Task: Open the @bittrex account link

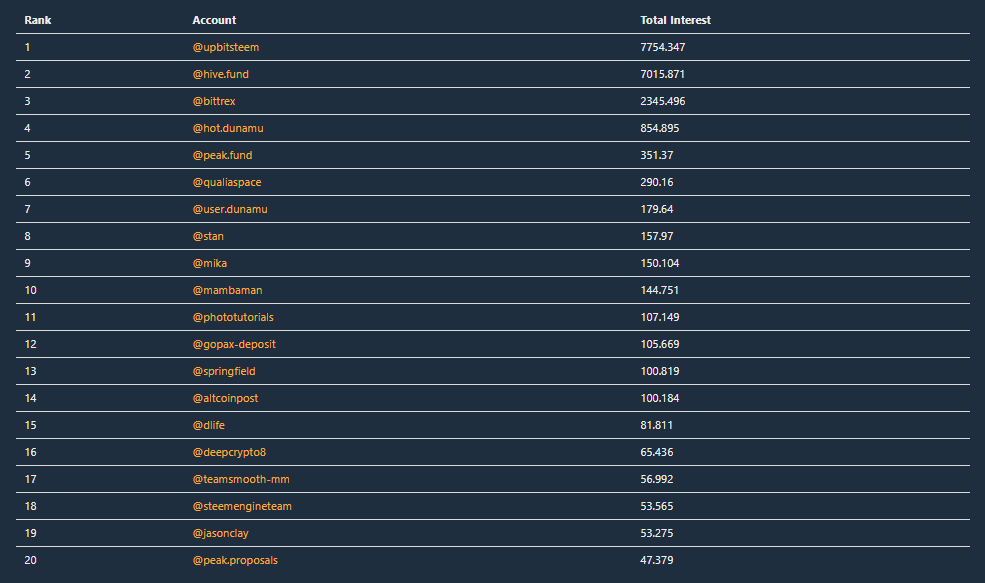Action: click(x=214, y=101)
